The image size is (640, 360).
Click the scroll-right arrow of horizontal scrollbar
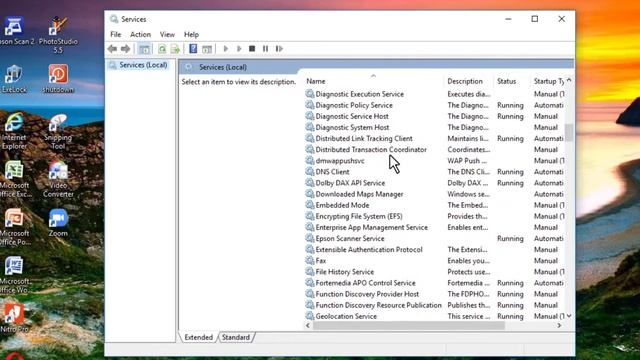559,325
